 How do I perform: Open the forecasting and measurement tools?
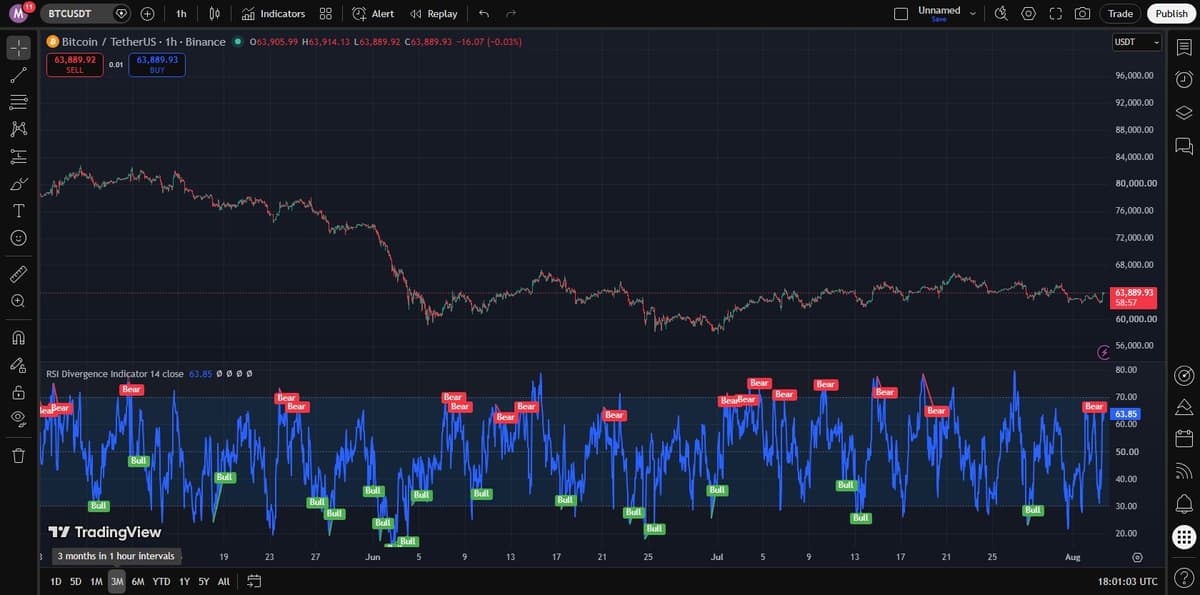tap(18, 156)
